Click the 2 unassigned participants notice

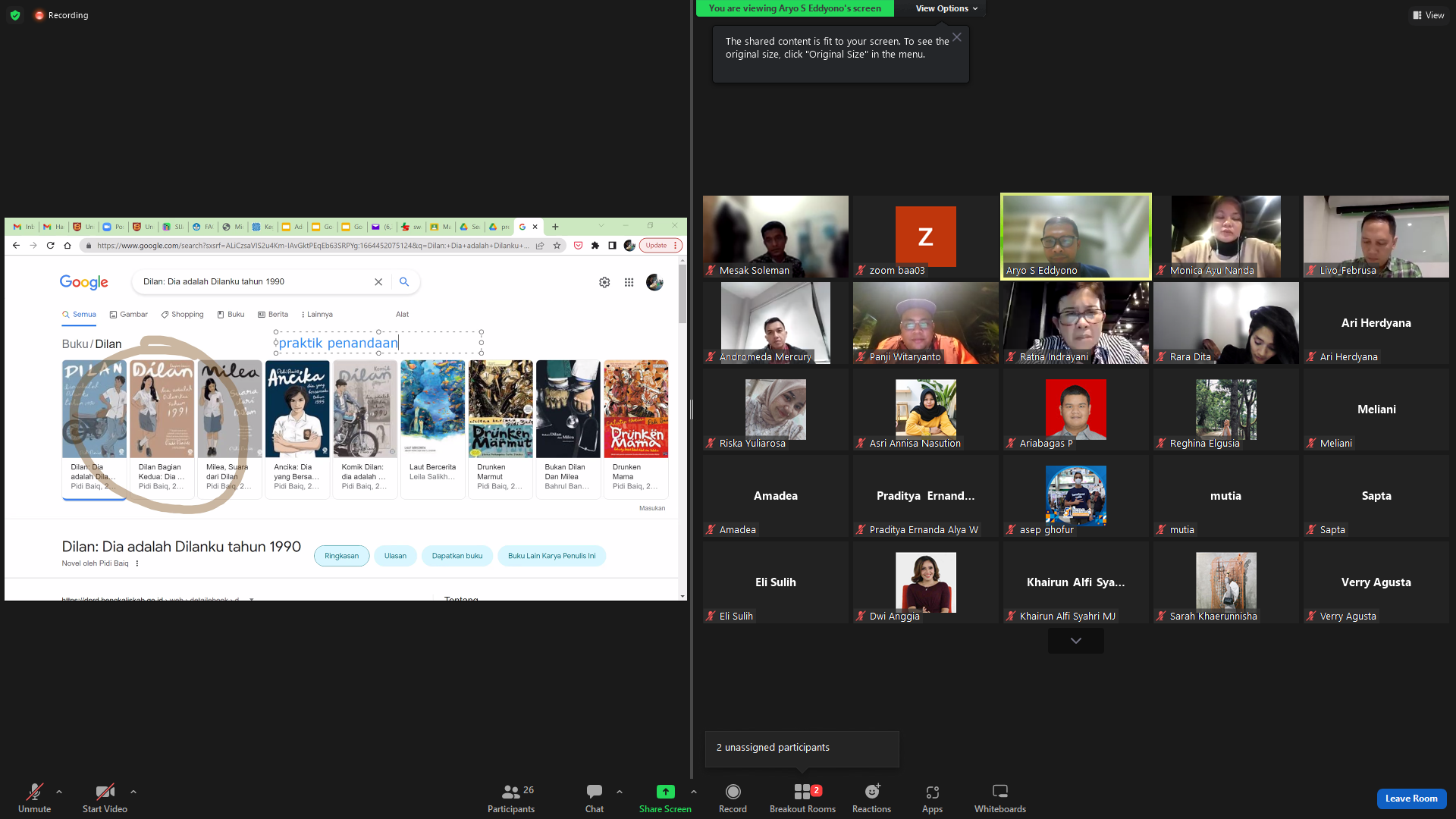click(802, 748)
